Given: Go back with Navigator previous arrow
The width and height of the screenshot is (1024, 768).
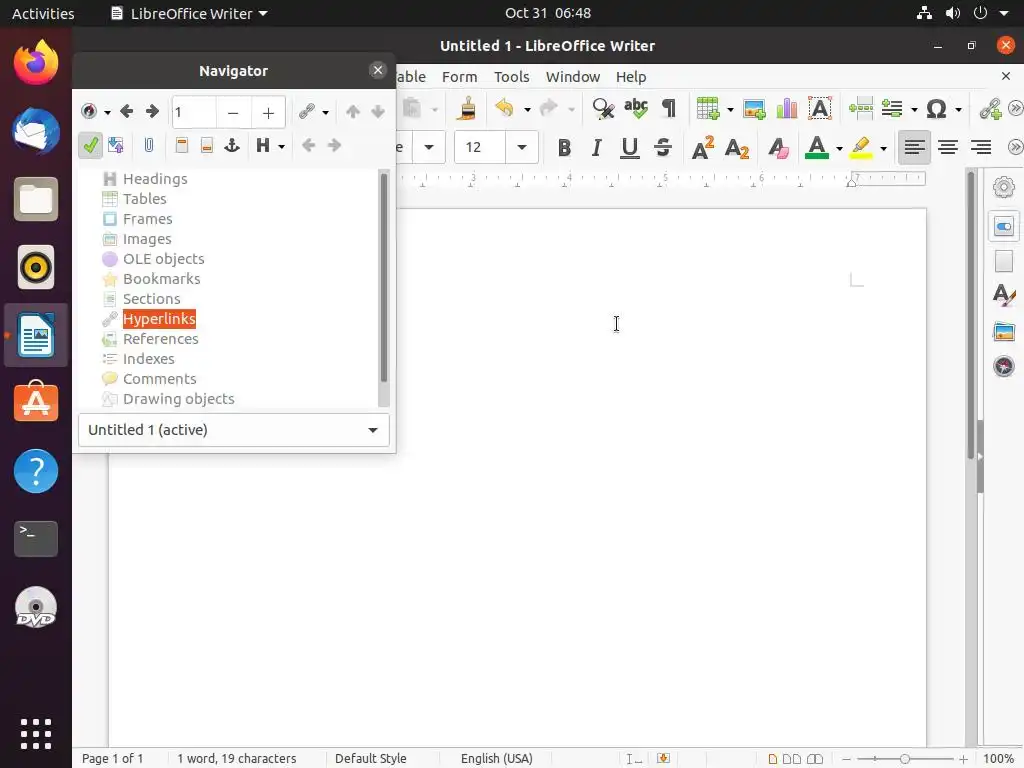Looking at the screenshot, I should pyautogui.click(x=127, y=112).
